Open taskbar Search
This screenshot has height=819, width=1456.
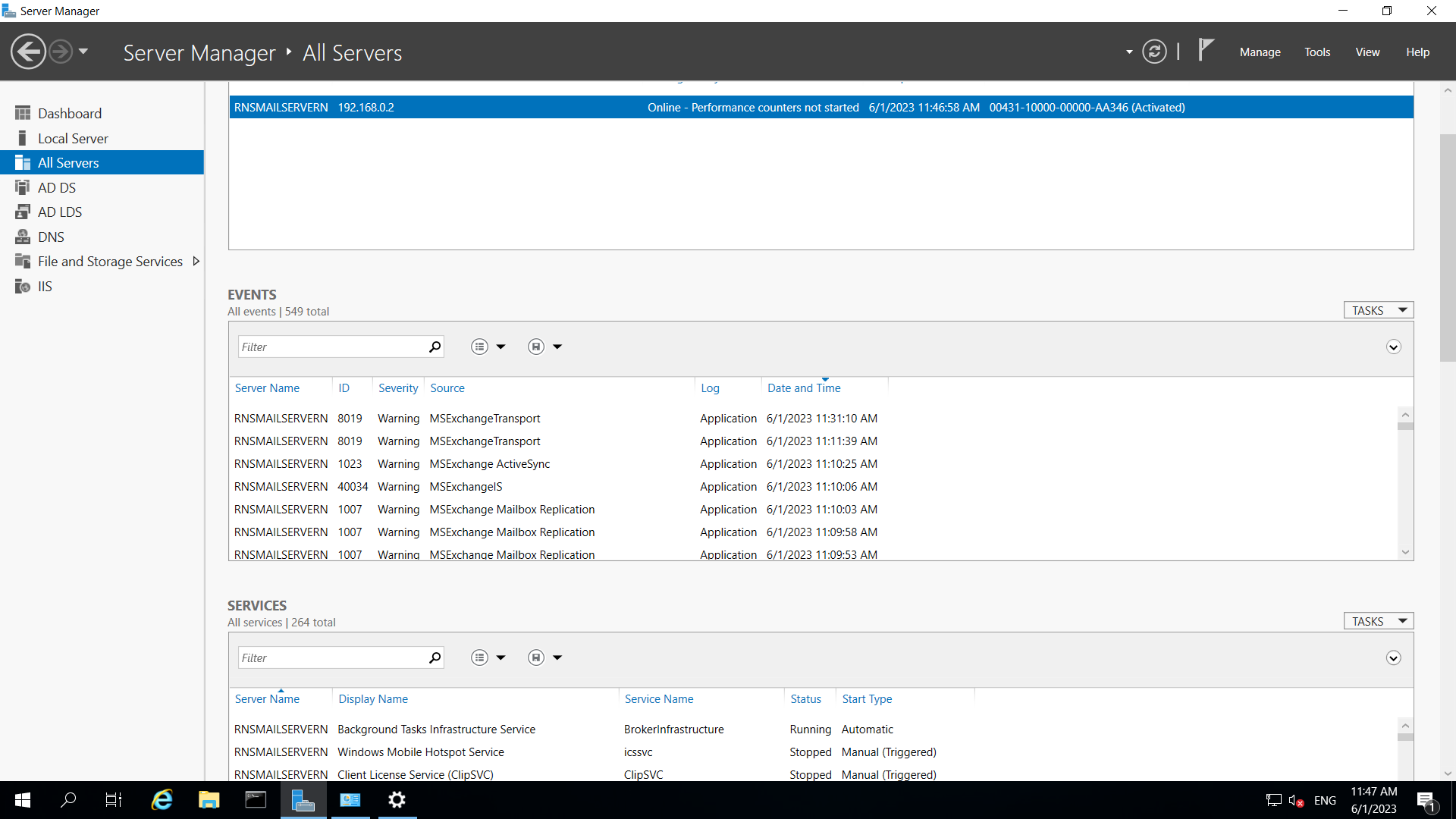click(68, 799)
